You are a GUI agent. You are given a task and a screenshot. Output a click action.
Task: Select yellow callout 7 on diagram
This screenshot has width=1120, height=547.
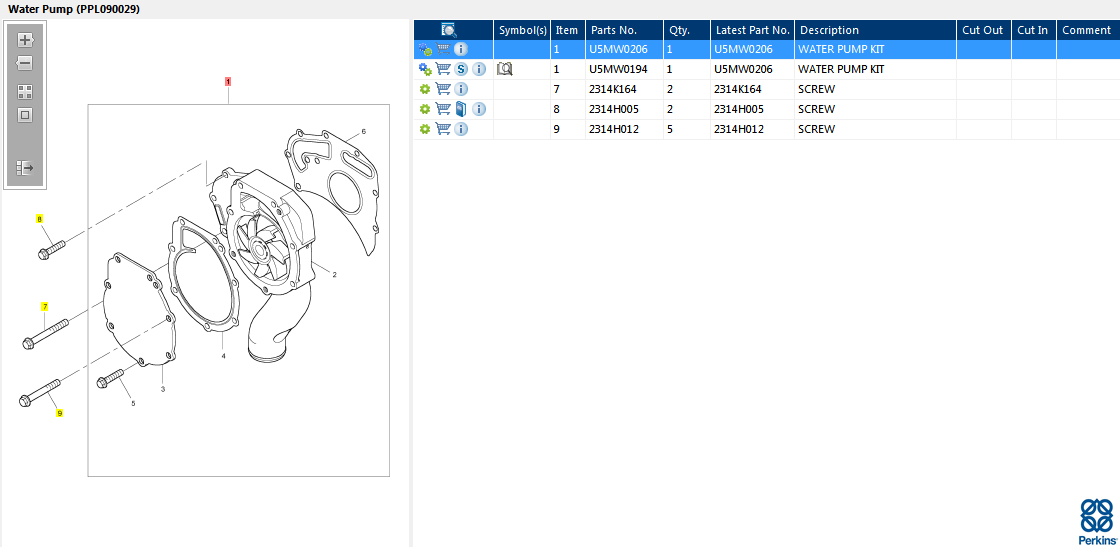click(x=45, y=306)
